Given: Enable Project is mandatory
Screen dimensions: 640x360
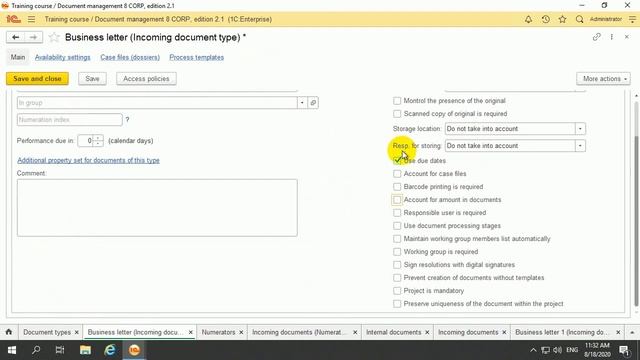Looking at the screenshot, I should tap(397, 291).
